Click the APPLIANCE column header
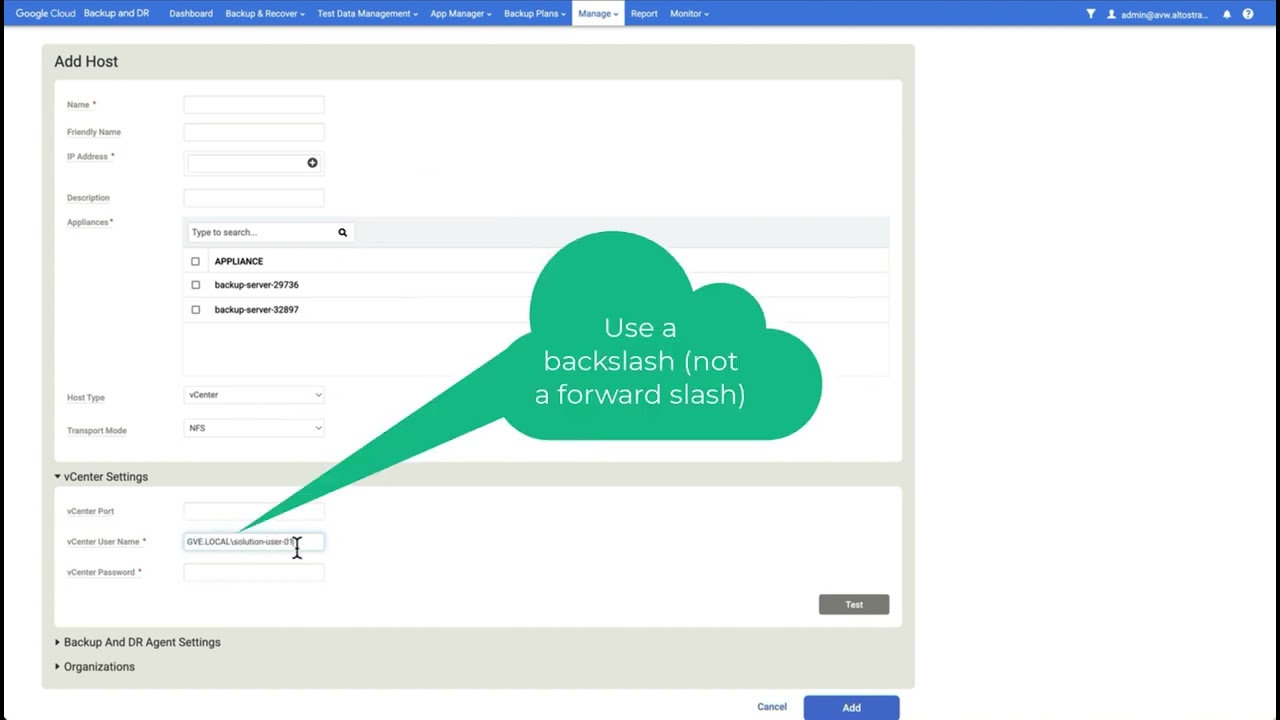Viewport: 1280px width, 720px height. tap(239, 261)
